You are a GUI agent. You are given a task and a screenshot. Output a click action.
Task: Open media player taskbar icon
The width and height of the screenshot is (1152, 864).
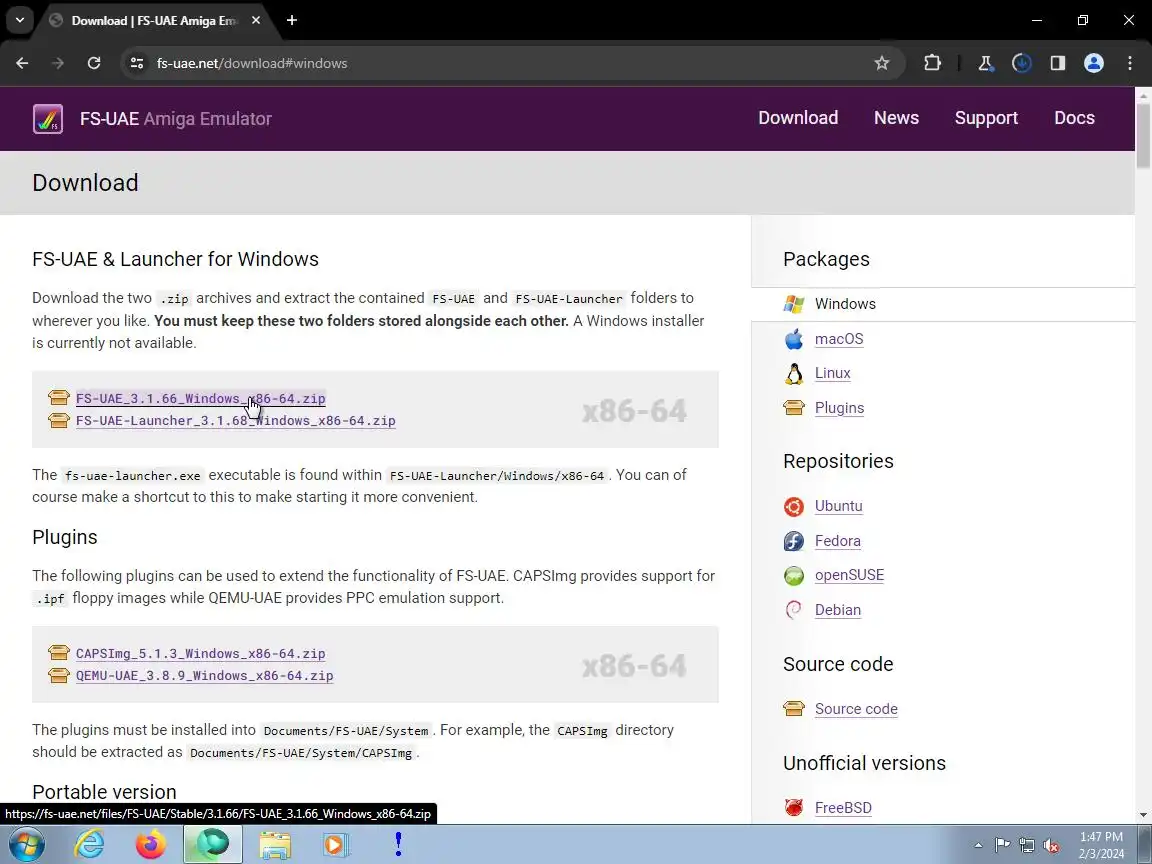point(335,844)
